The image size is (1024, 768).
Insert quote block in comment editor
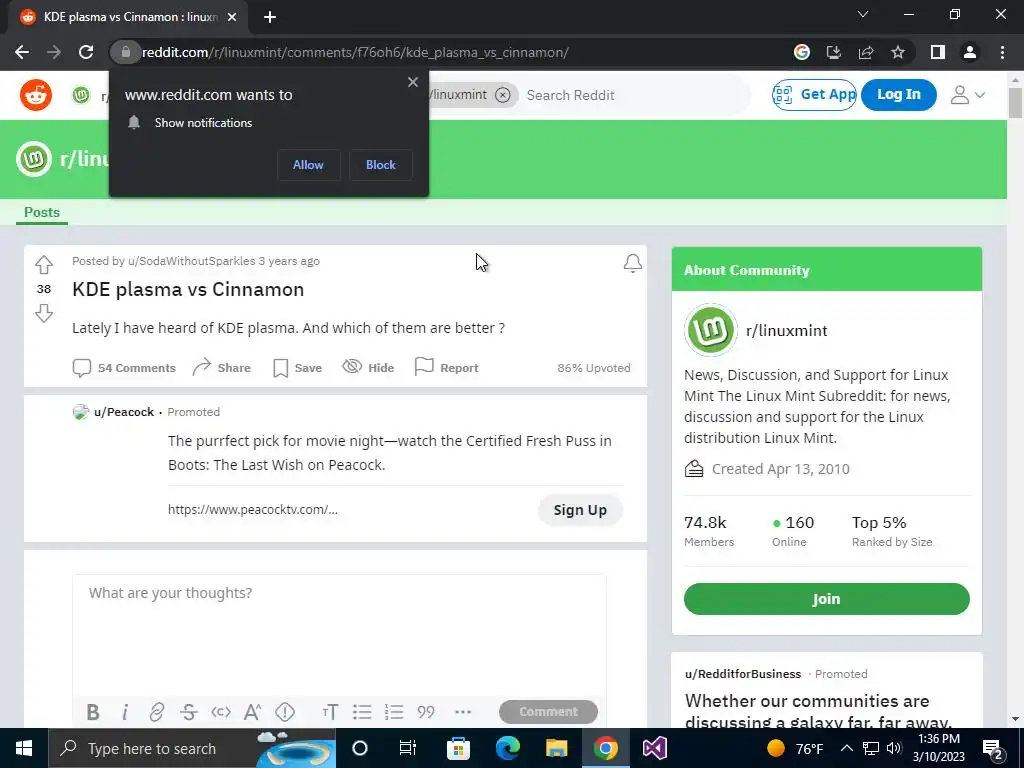click(426, 712)
